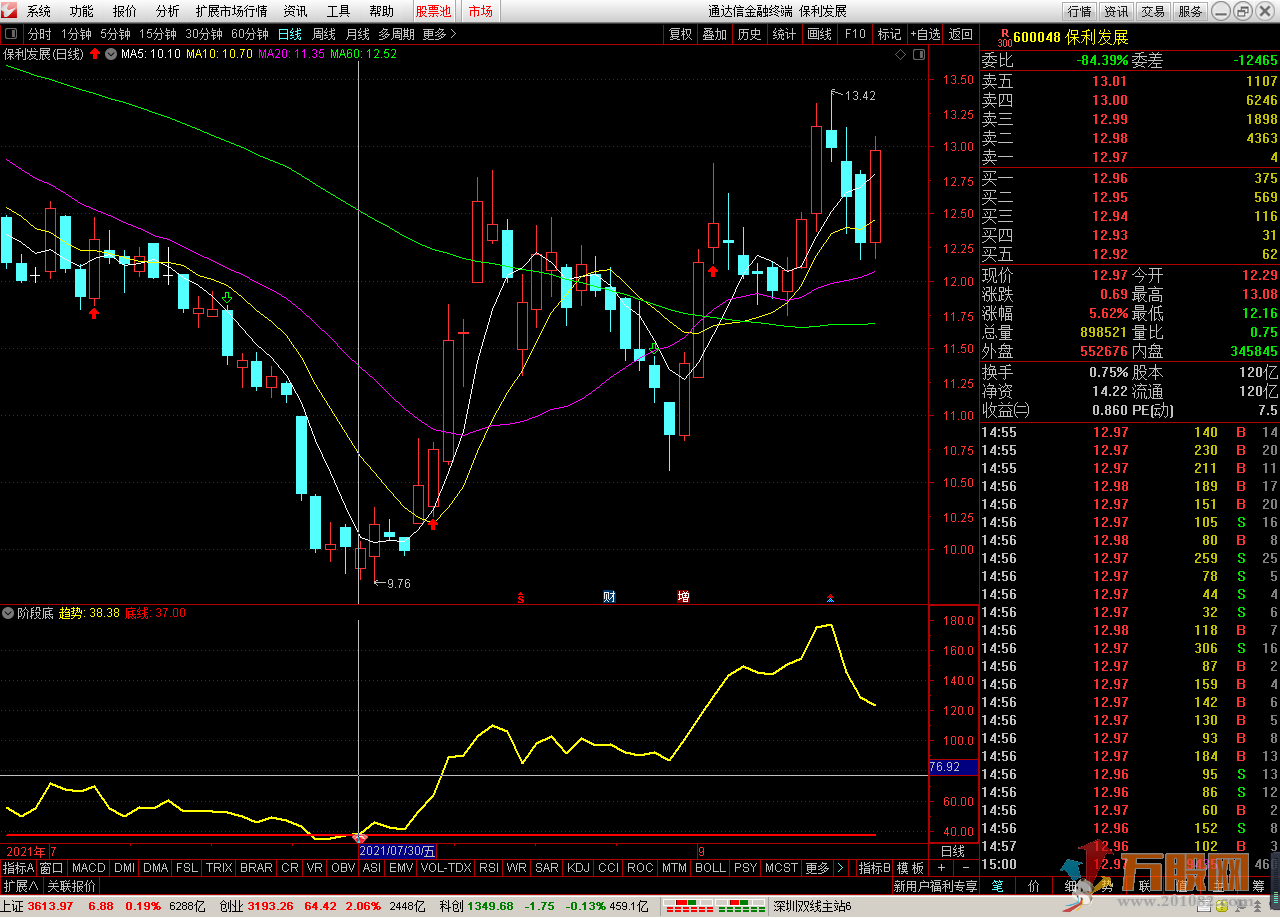Click the 增 event marker on chart
1280x918 pixels.
point(683,597)
